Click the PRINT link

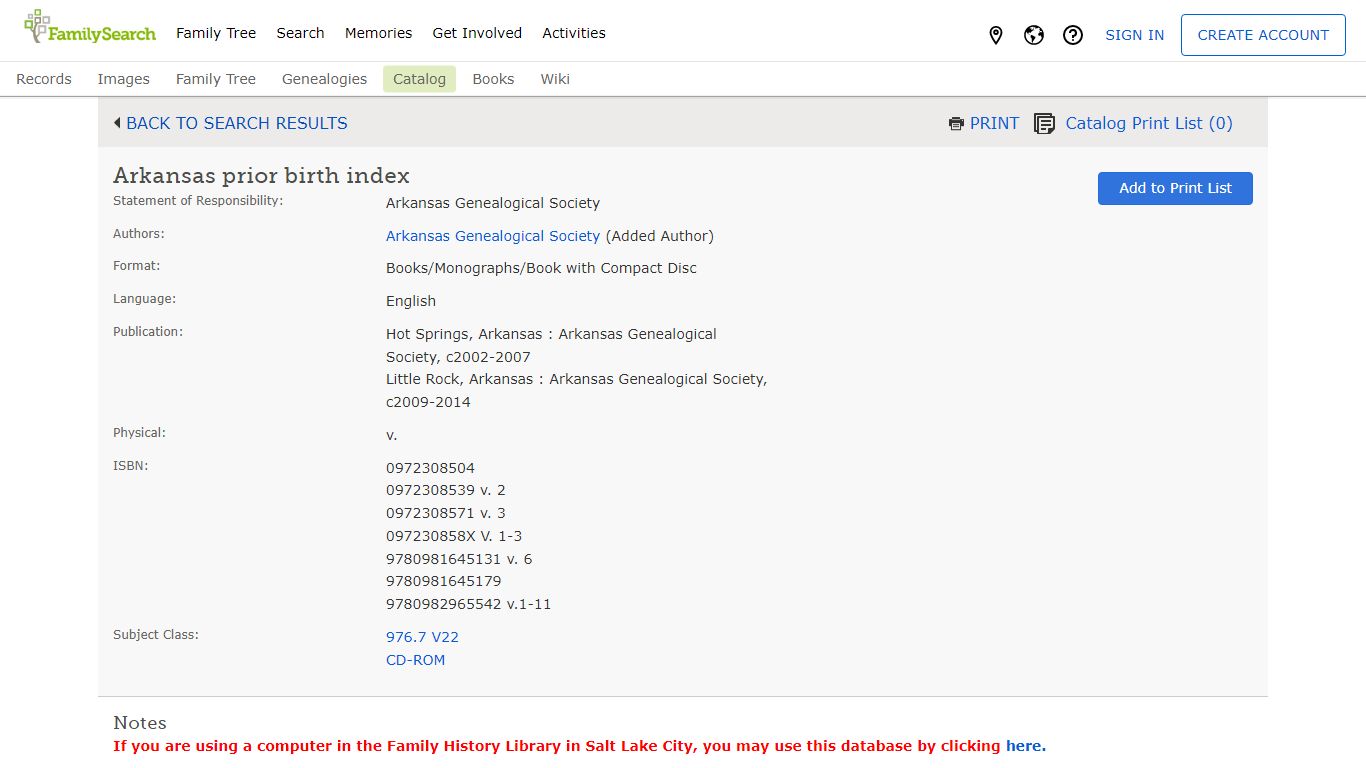(x=994, y=123)
